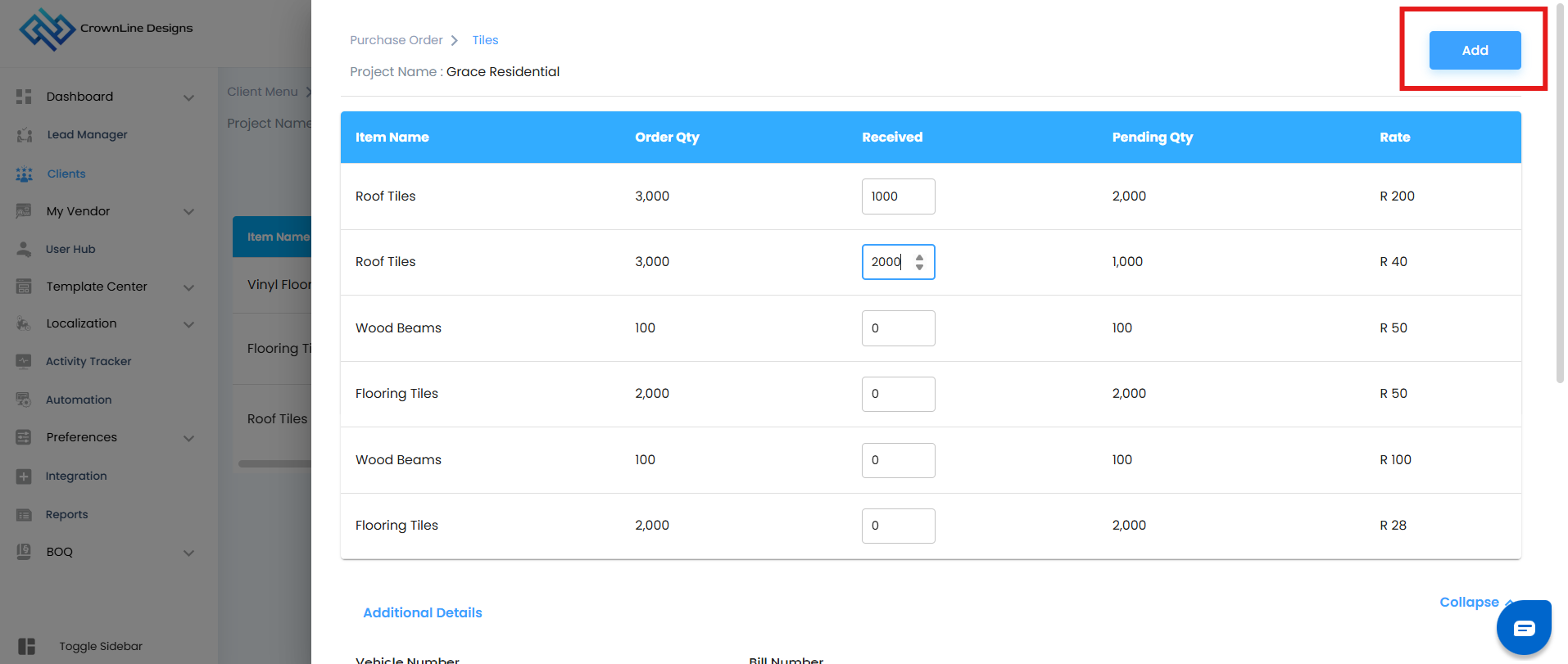This screenshot has width=1568, height=664.
Task: Open Integration page
Action: [76, 477]
